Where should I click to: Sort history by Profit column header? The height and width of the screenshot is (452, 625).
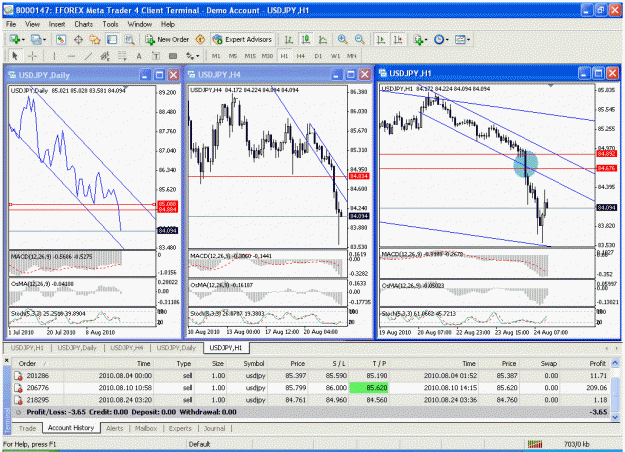pyautogui.click(x=584, y=364)
